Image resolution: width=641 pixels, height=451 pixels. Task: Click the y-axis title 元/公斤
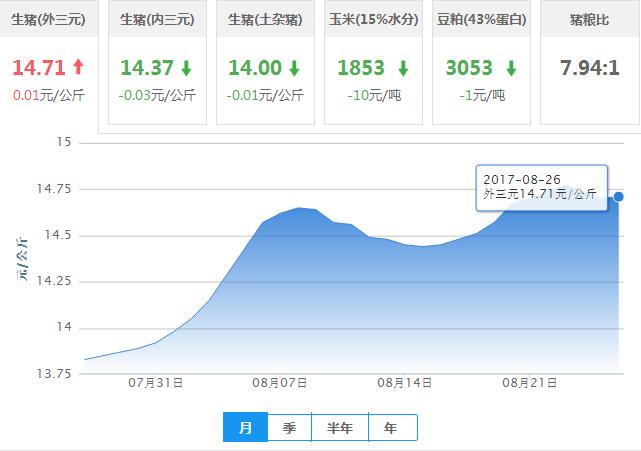pyautogui.click(x=22, y=258)
